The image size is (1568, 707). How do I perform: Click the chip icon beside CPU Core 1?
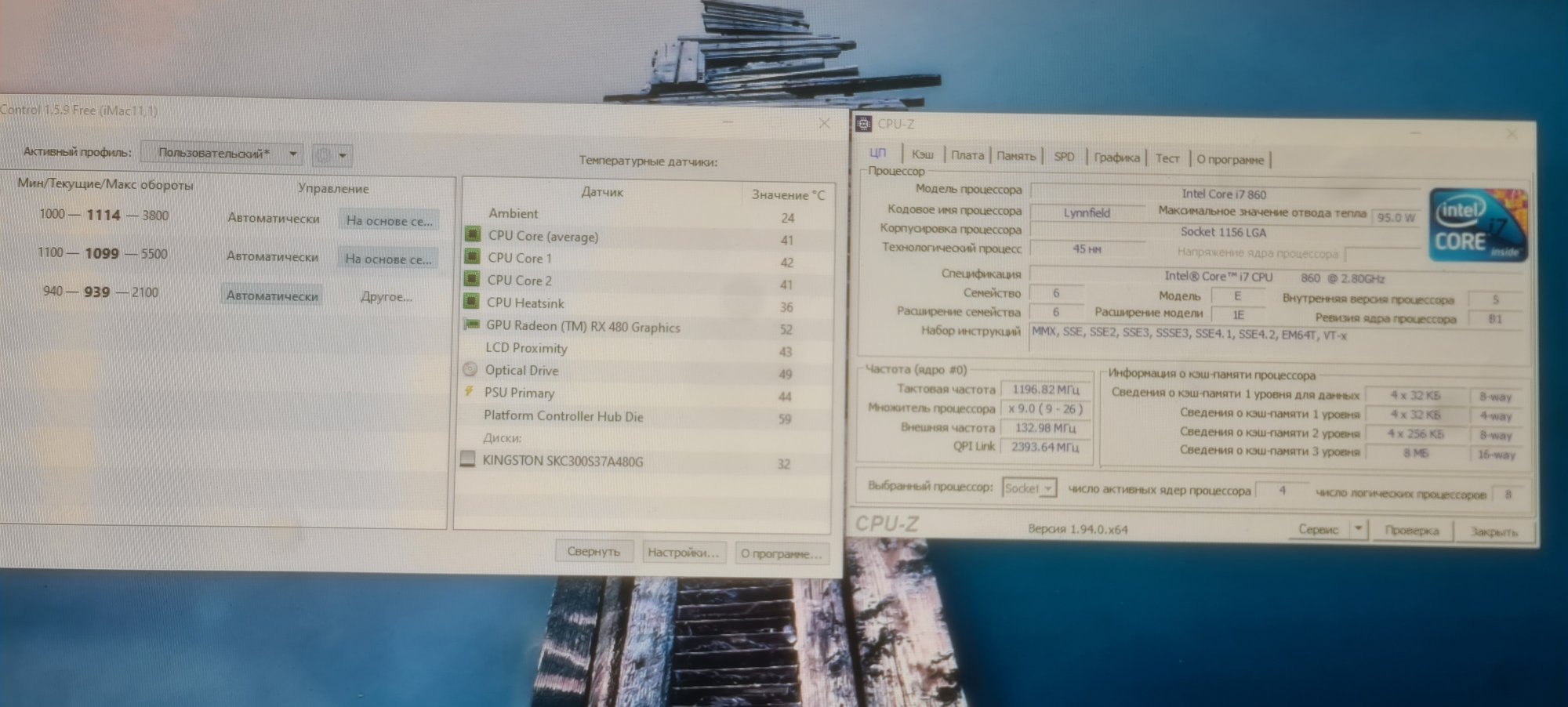(x=473, y=256)
